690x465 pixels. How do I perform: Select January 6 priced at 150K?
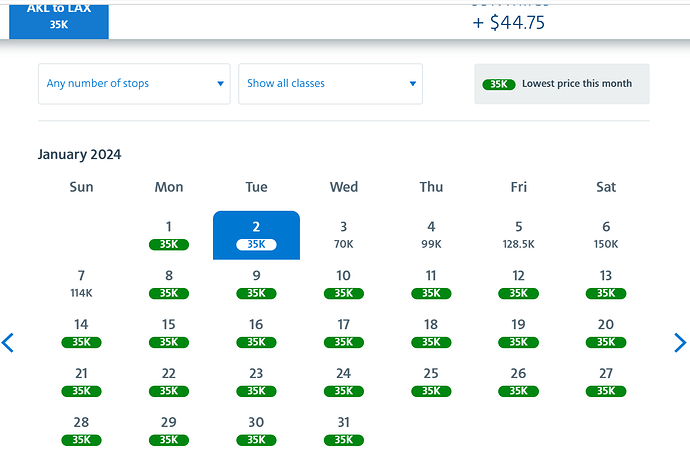[606, 235]
